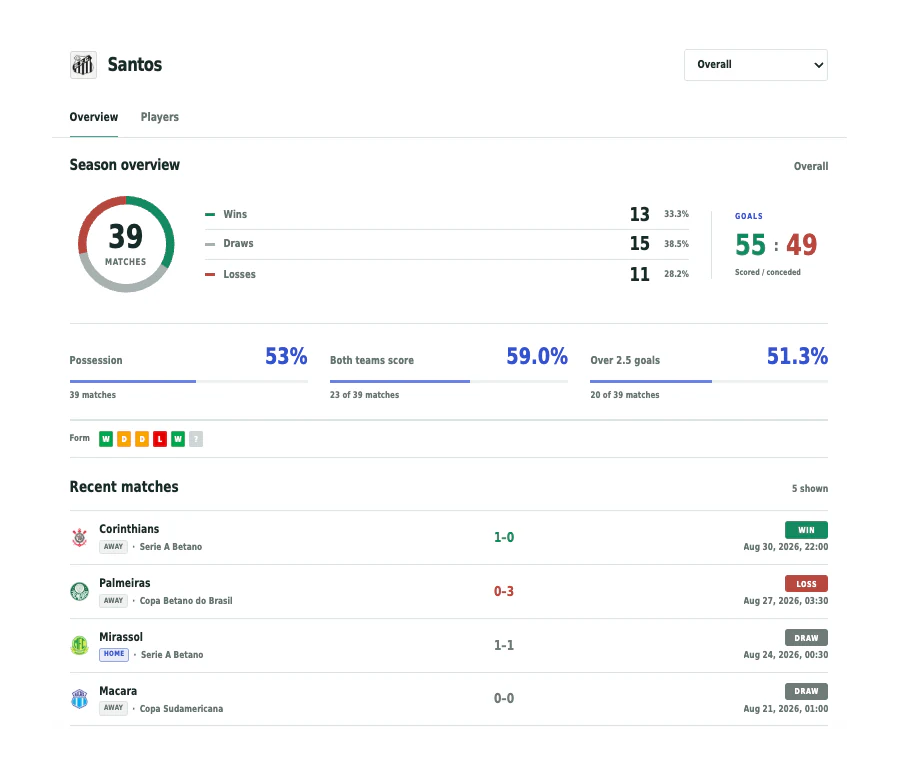Click the 0-0 score against Macara
The image size is (900, 760).
(x=504, y=699)
